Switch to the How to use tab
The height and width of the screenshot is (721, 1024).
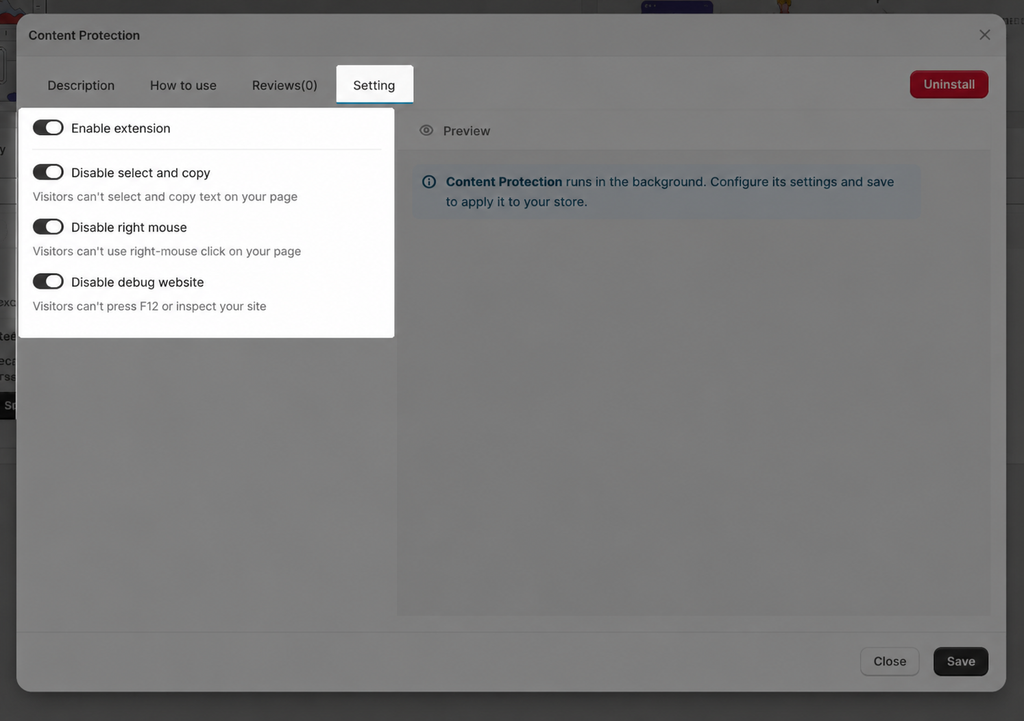click(183, 85)
